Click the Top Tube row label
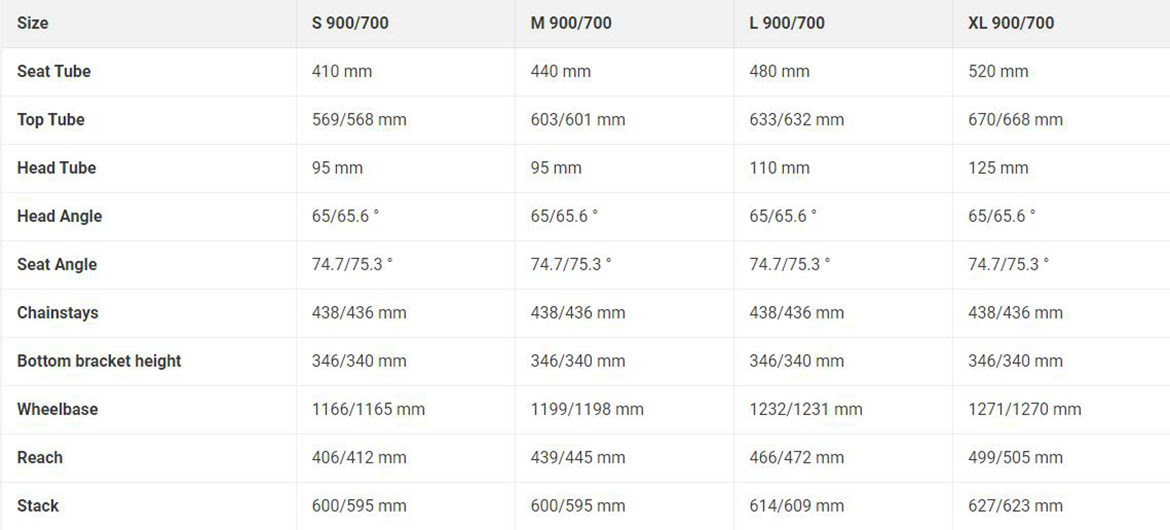1170x530 pixels. (51, 119)
